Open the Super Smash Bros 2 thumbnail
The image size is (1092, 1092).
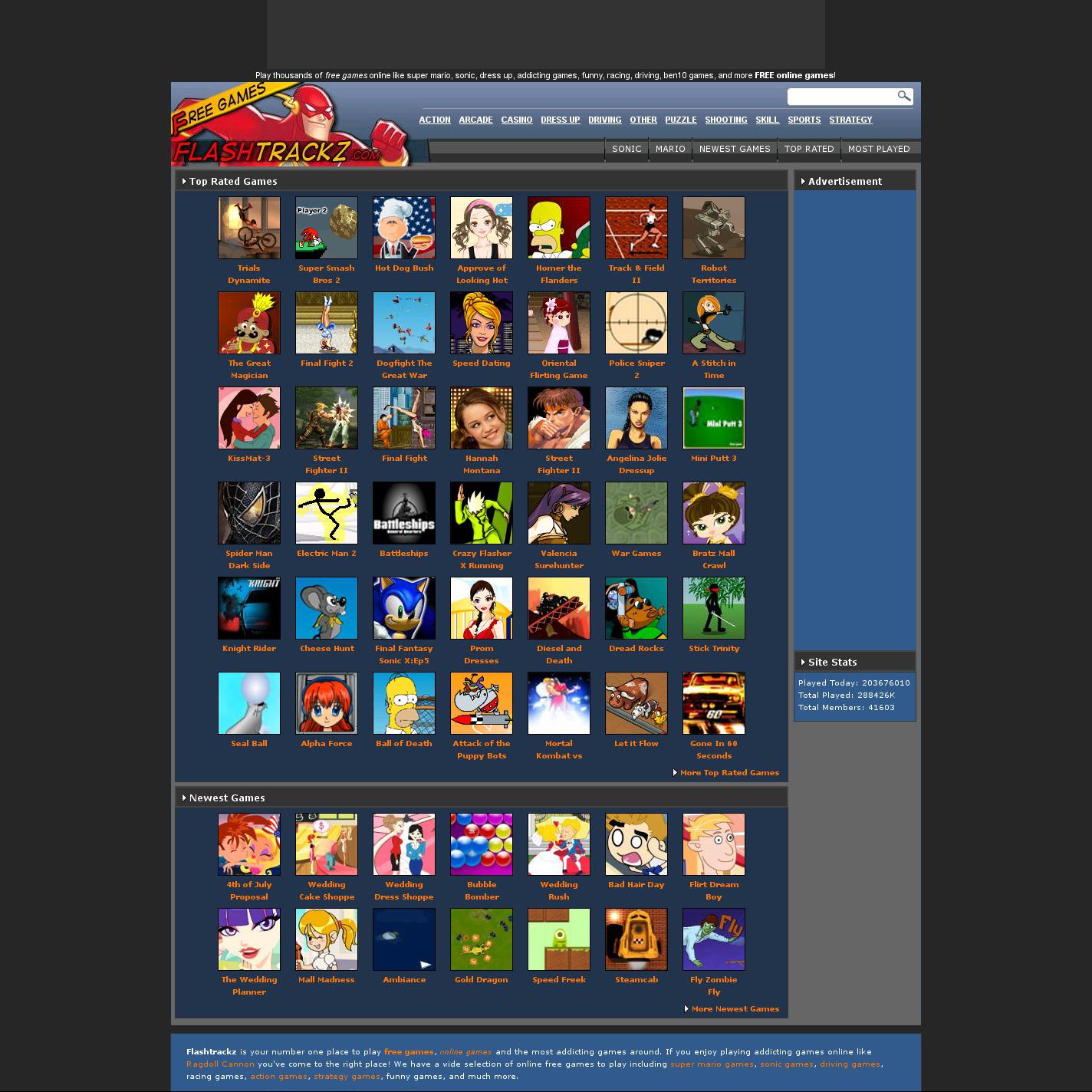[327, 228]
